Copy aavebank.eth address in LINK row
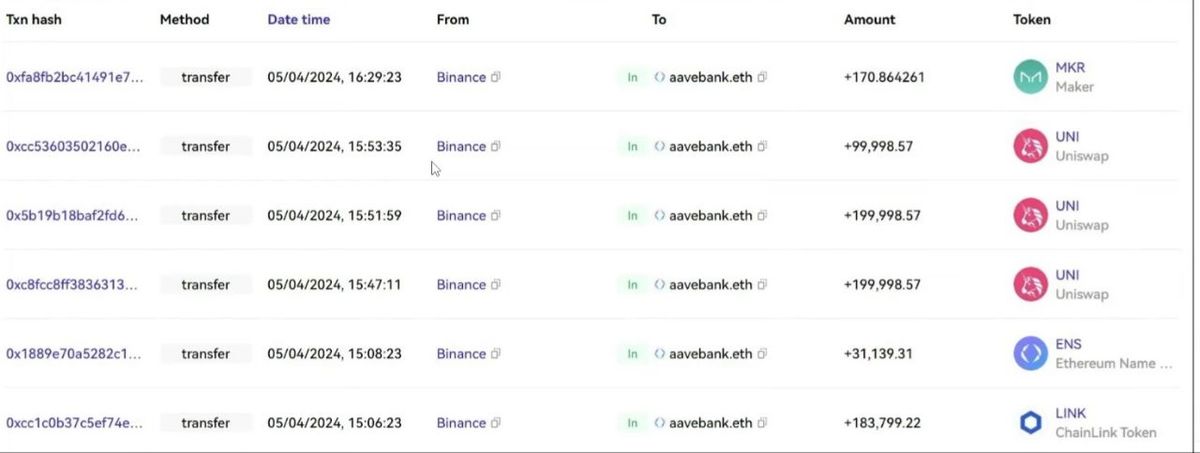The image size is (1200, 453). [x=763, y=423]
